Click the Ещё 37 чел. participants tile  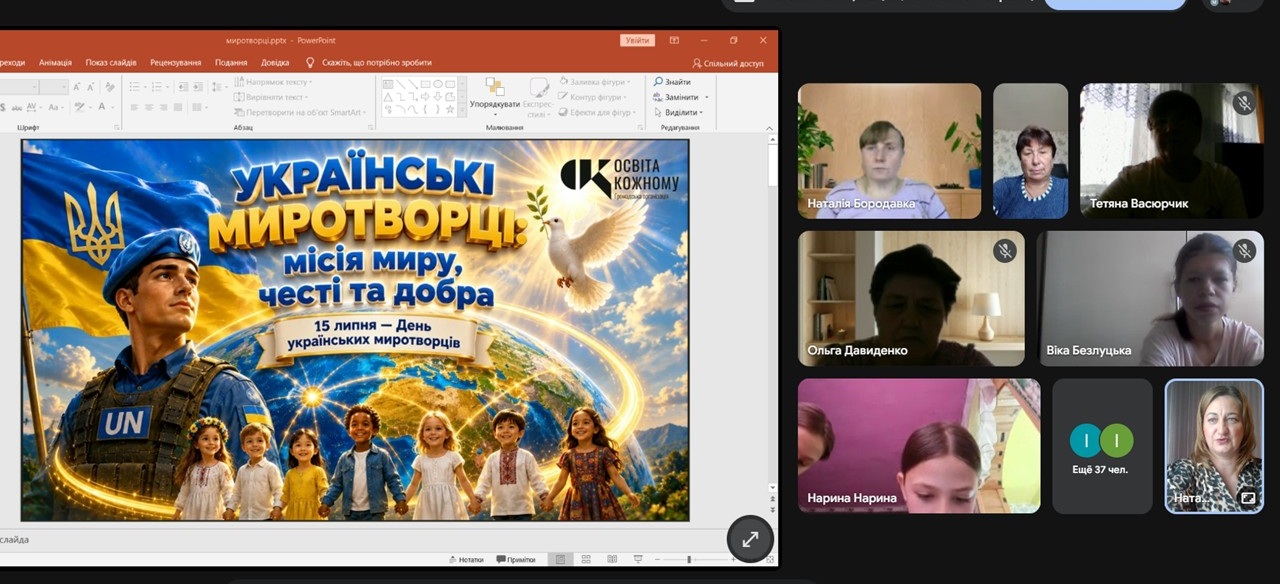tap(1102, 446)
